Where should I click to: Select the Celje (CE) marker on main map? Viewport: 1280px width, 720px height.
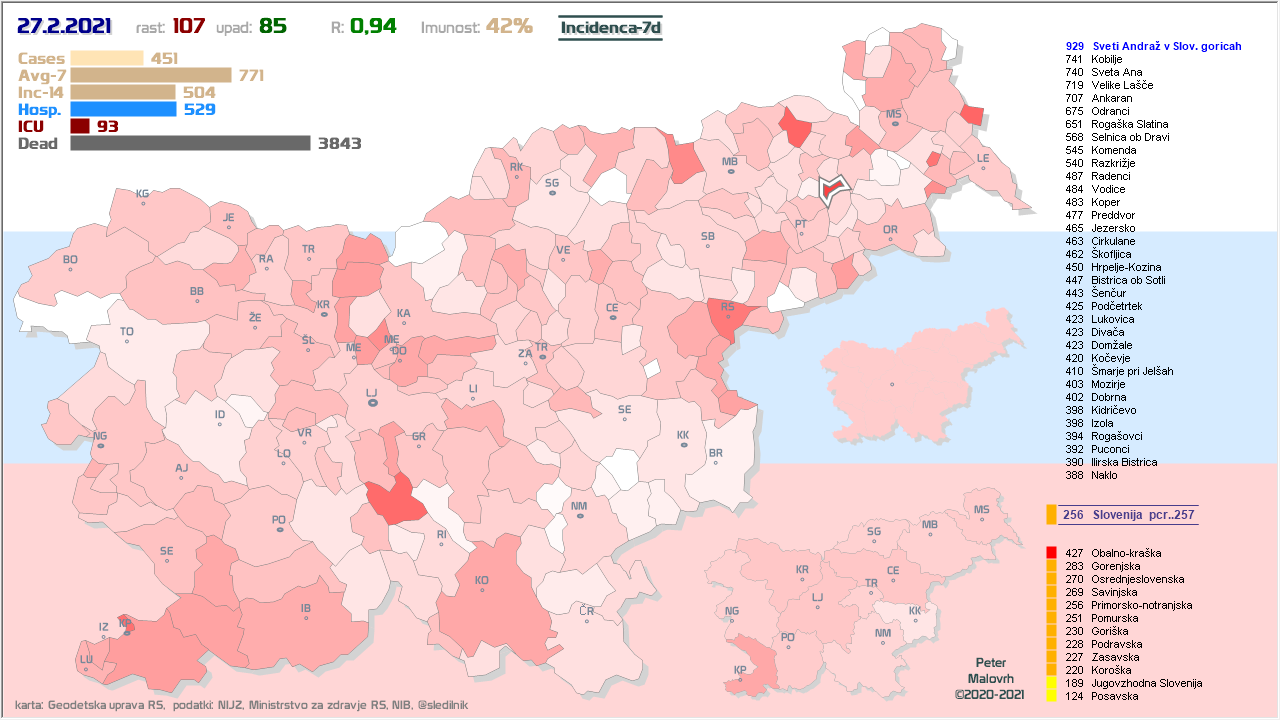point(612,318)
